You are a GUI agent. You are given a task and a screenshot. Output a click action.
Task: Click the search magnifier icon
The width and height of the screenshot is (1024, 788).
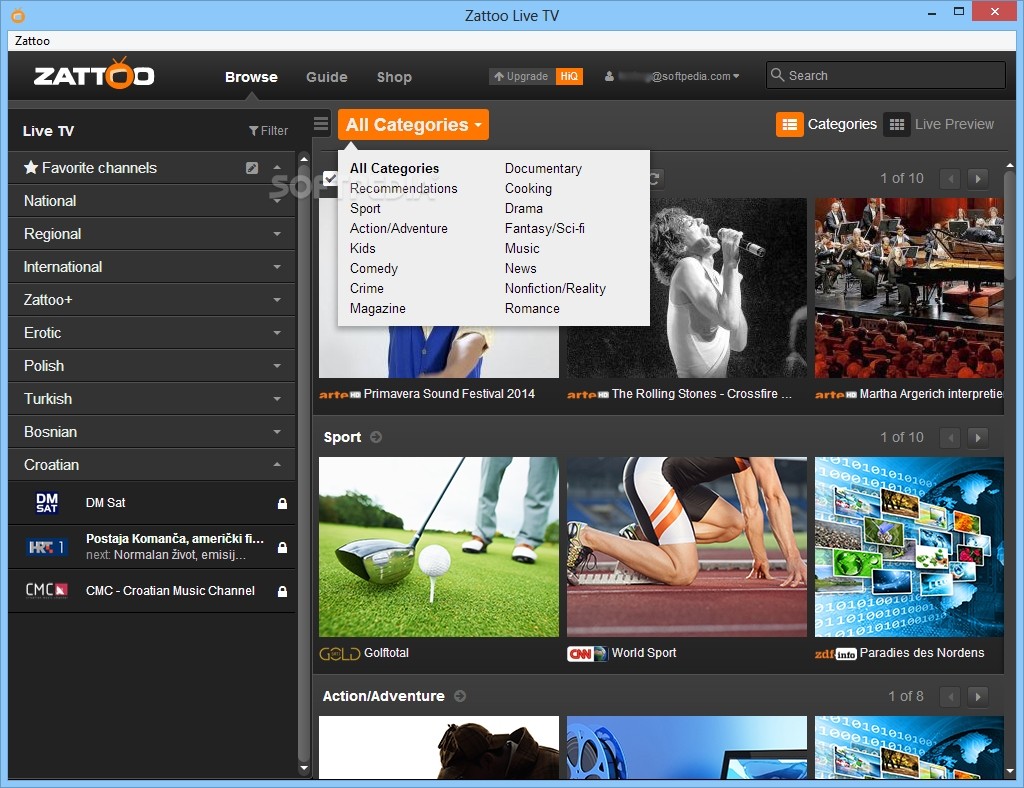point(777,75)
